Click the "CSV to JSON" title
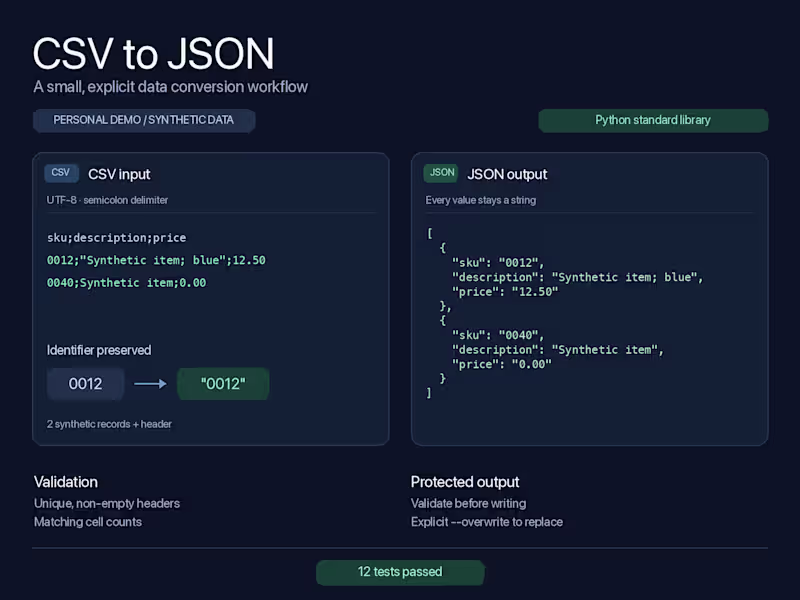The height and width of the screenshot is (600, 800). (x=154, y=54)
